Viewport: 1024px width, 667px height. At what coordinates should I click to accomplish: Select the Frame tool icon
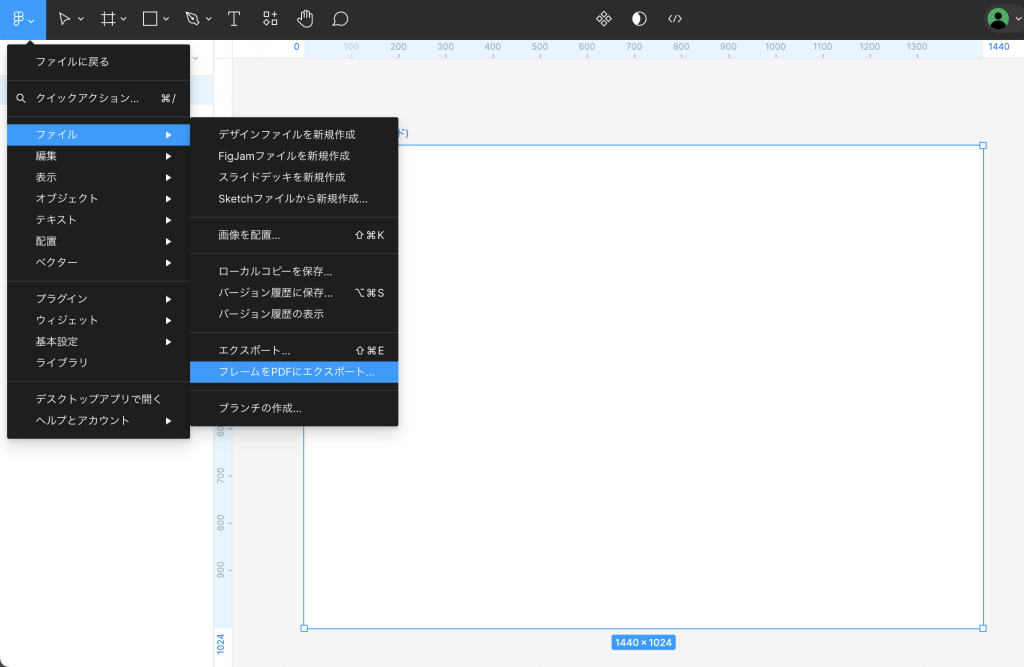(x=108, y=19)
